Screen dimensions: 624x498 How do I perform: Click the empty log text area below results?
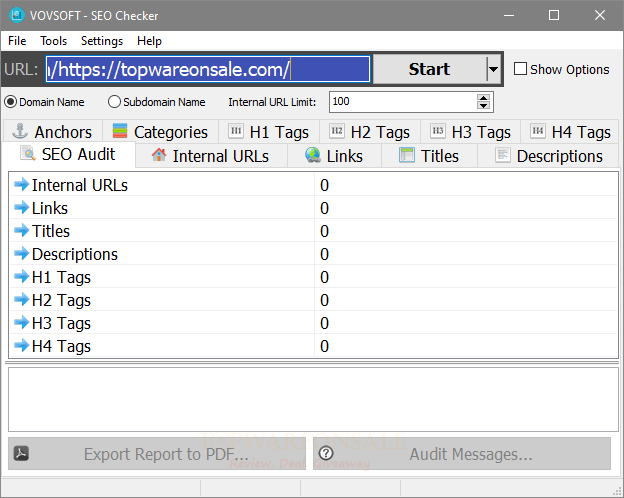pos(313,399)
